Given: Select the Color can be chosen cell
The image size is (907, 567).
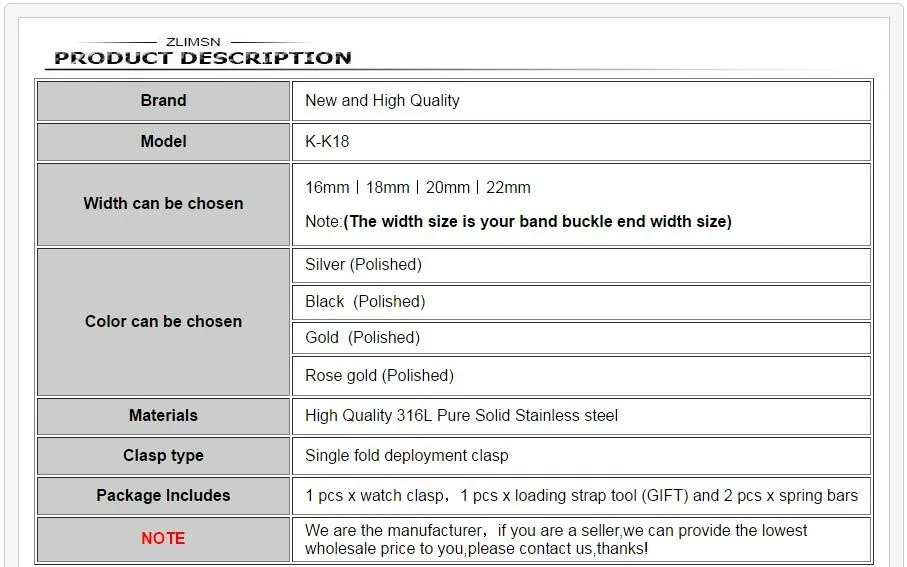Looking at the screenshot, I should pyautogui.click(x=163, y=322).
